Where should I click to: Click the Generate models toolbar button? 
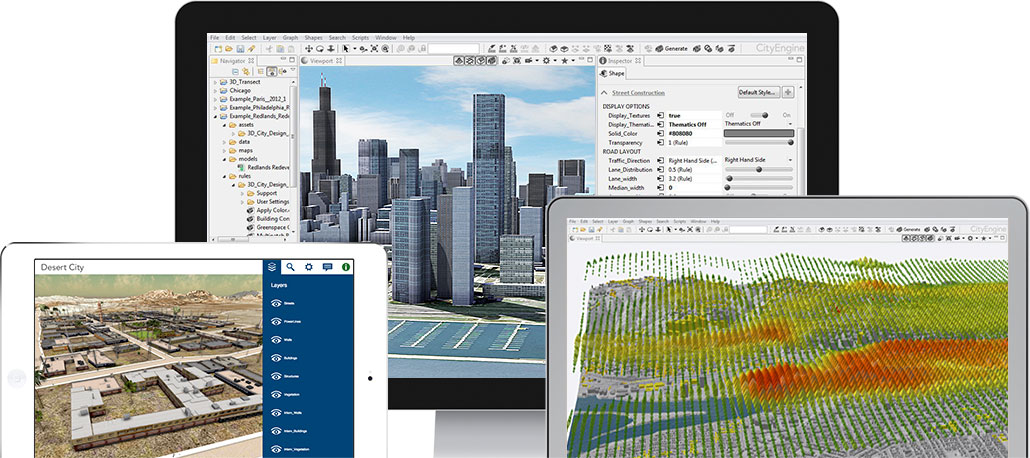(671, 48)
